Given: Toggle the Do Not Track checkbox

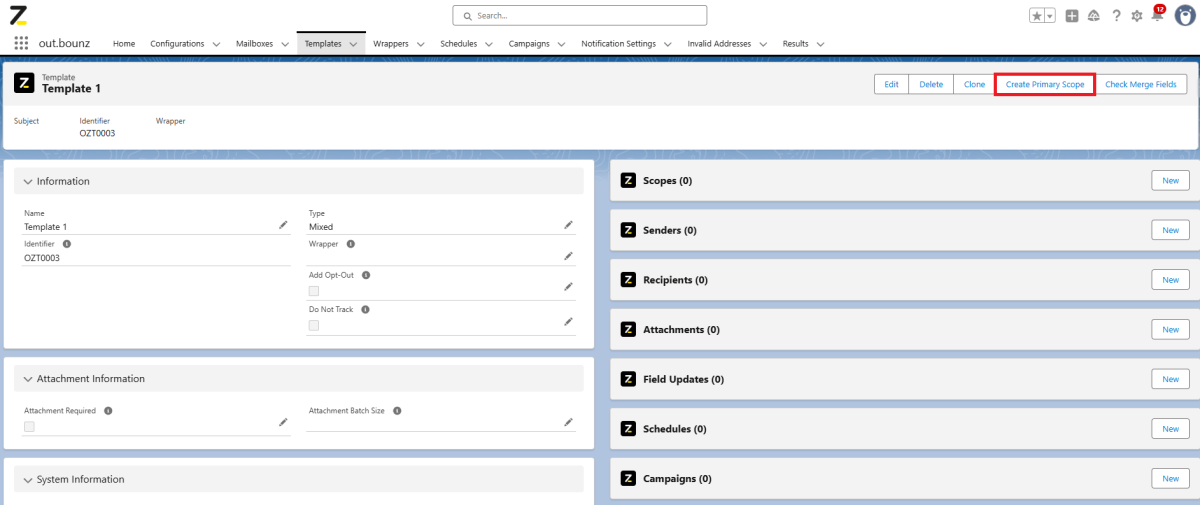Looking at the screenshot, I should point(314,325).
